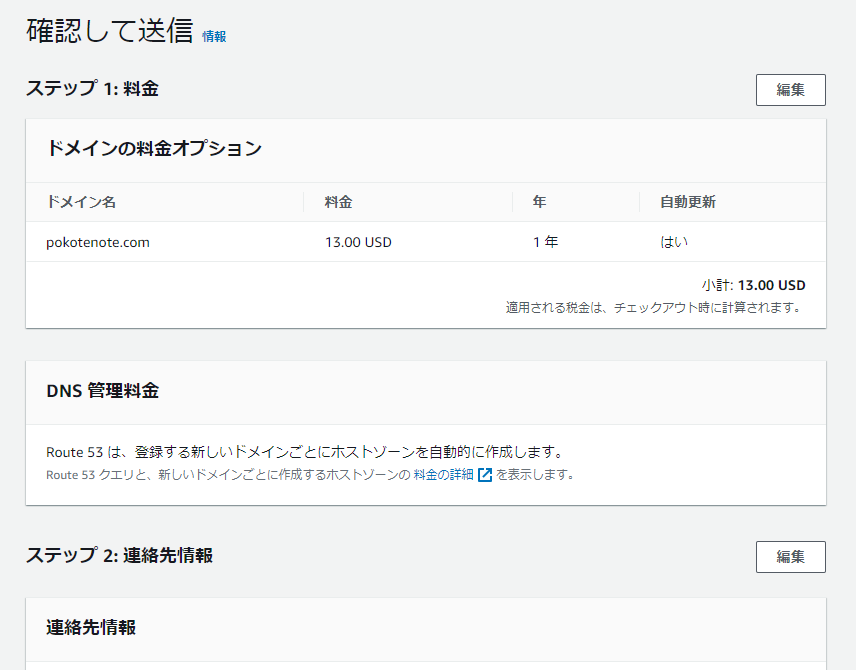Click the ステップ 1: 料金 section heading
Screen dimensions: 856x670
pos(92,88)
